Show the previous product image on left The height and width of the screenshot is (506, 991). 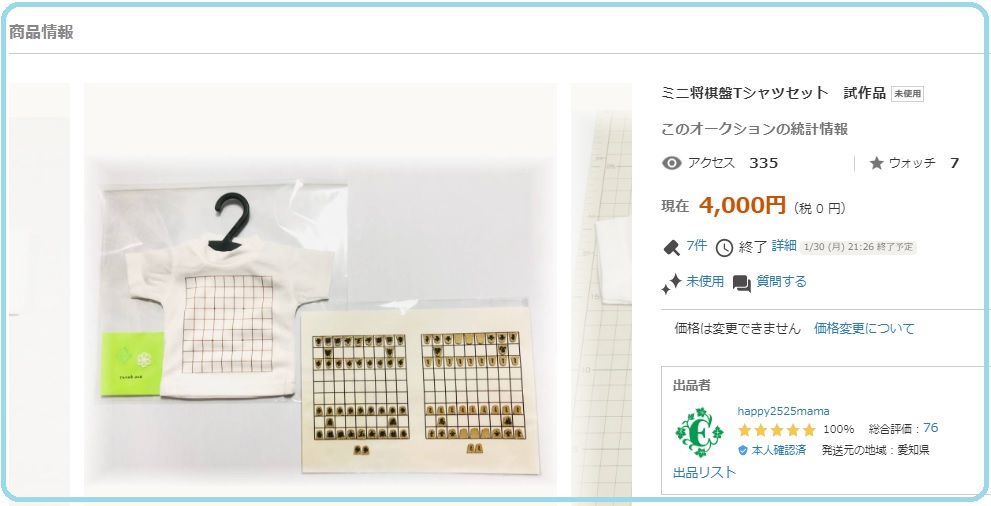pyautogui.click(x=39, y=288)
